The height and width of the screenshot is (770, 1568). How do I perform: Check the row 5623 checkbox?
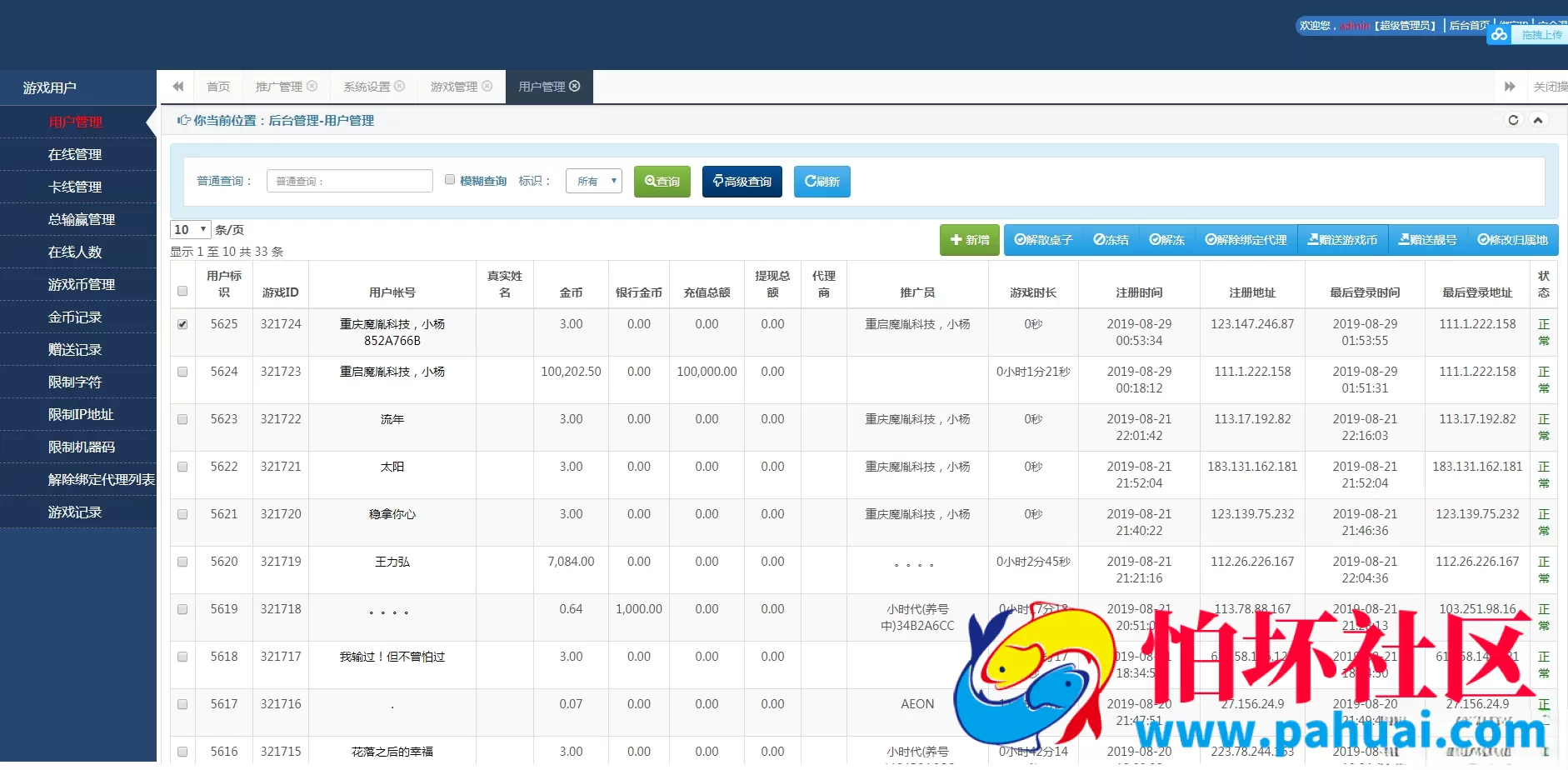[x=182, y=419]
